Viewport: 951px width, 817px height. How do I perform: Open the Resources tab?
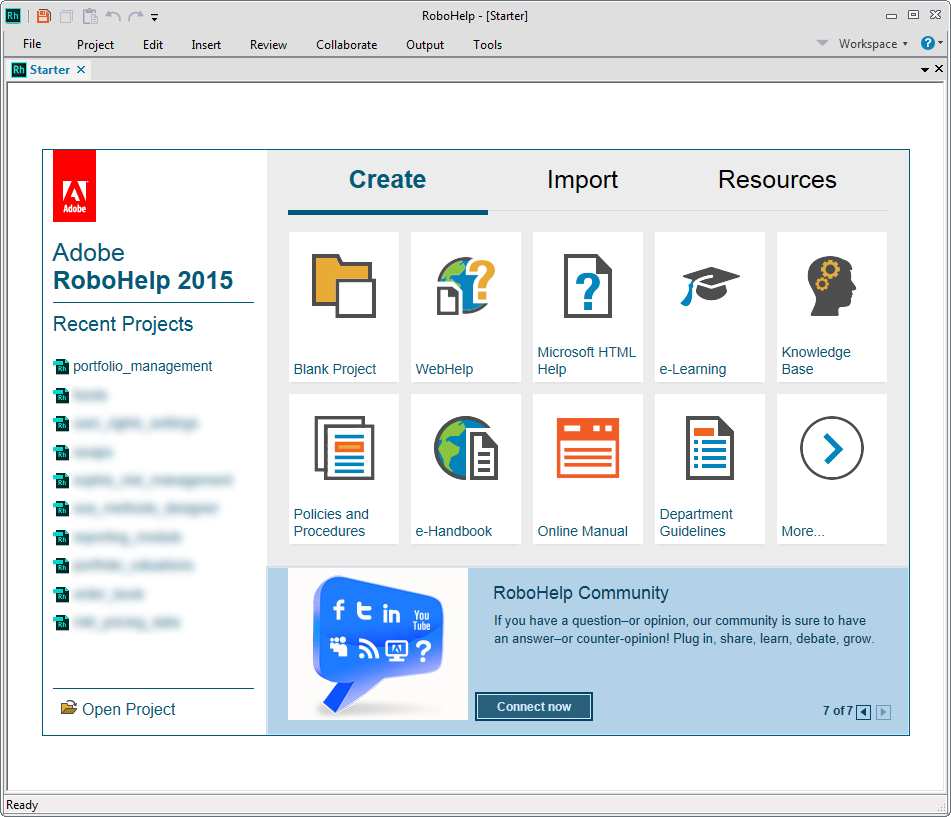pos(777,180)
